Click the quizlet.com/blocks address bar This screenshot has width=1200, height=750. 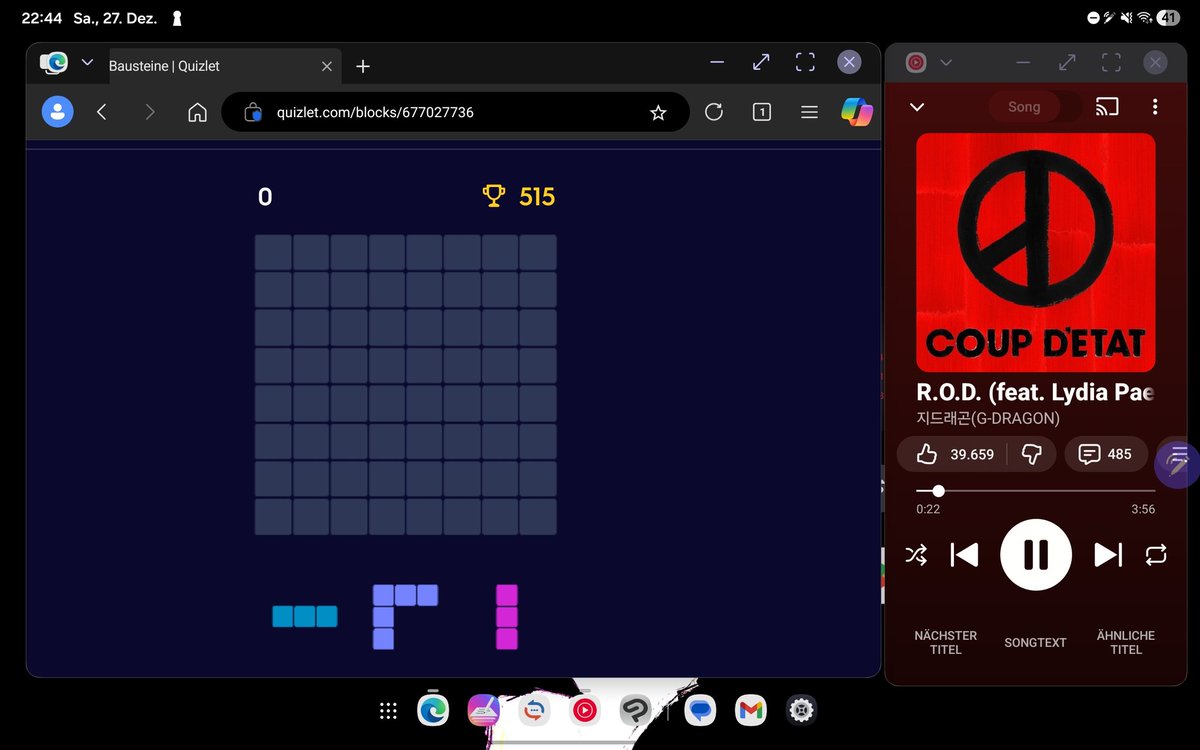(x=455, y=112)
